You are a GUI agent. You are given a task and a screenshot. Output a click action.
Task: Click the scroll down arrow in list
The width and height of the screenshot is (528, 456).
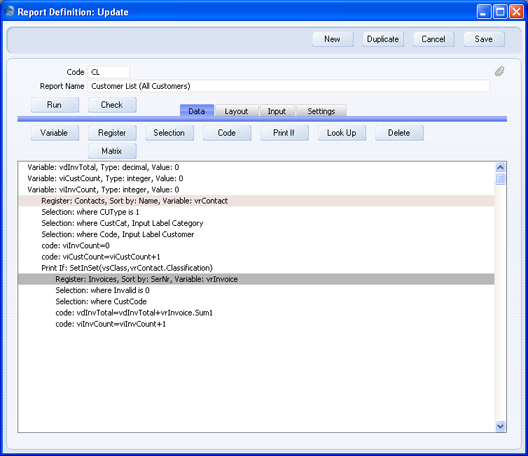pyautogui.click(x=500, y=426)
